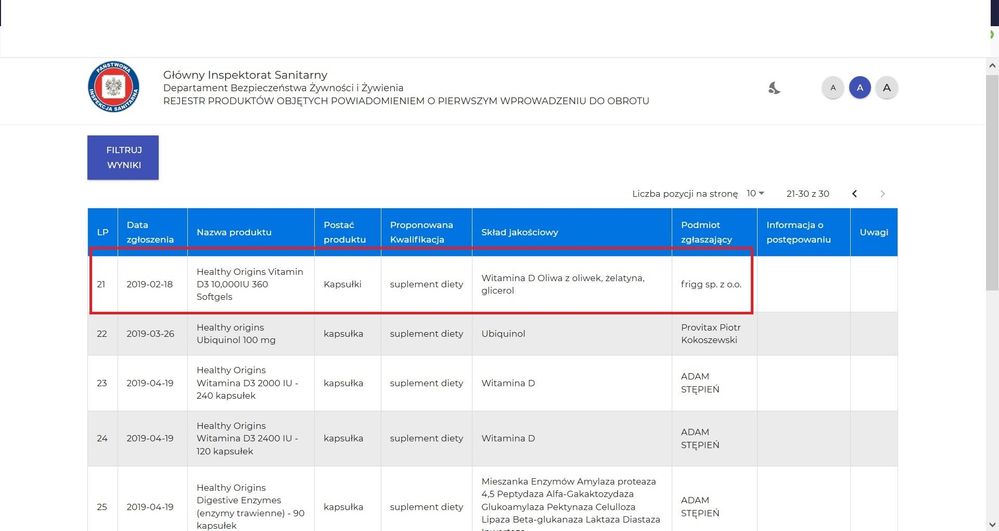Click the Digestive Enzymes product row

point(250,506)
